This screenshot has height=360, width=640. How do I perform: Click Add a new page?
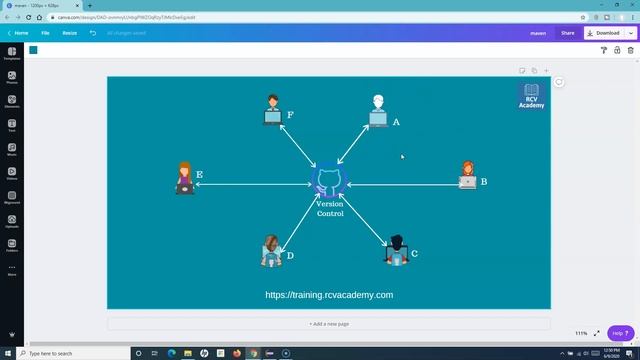[329, 324]
